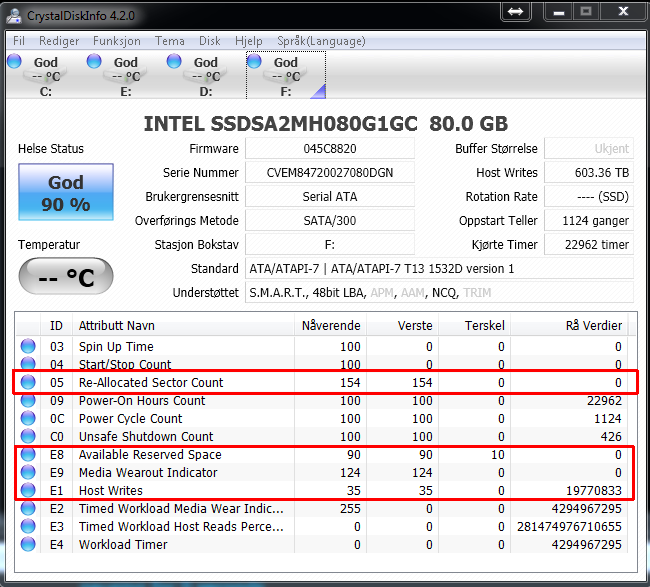Click raw value 281474976710655 in E3 row

click(569, 526)
